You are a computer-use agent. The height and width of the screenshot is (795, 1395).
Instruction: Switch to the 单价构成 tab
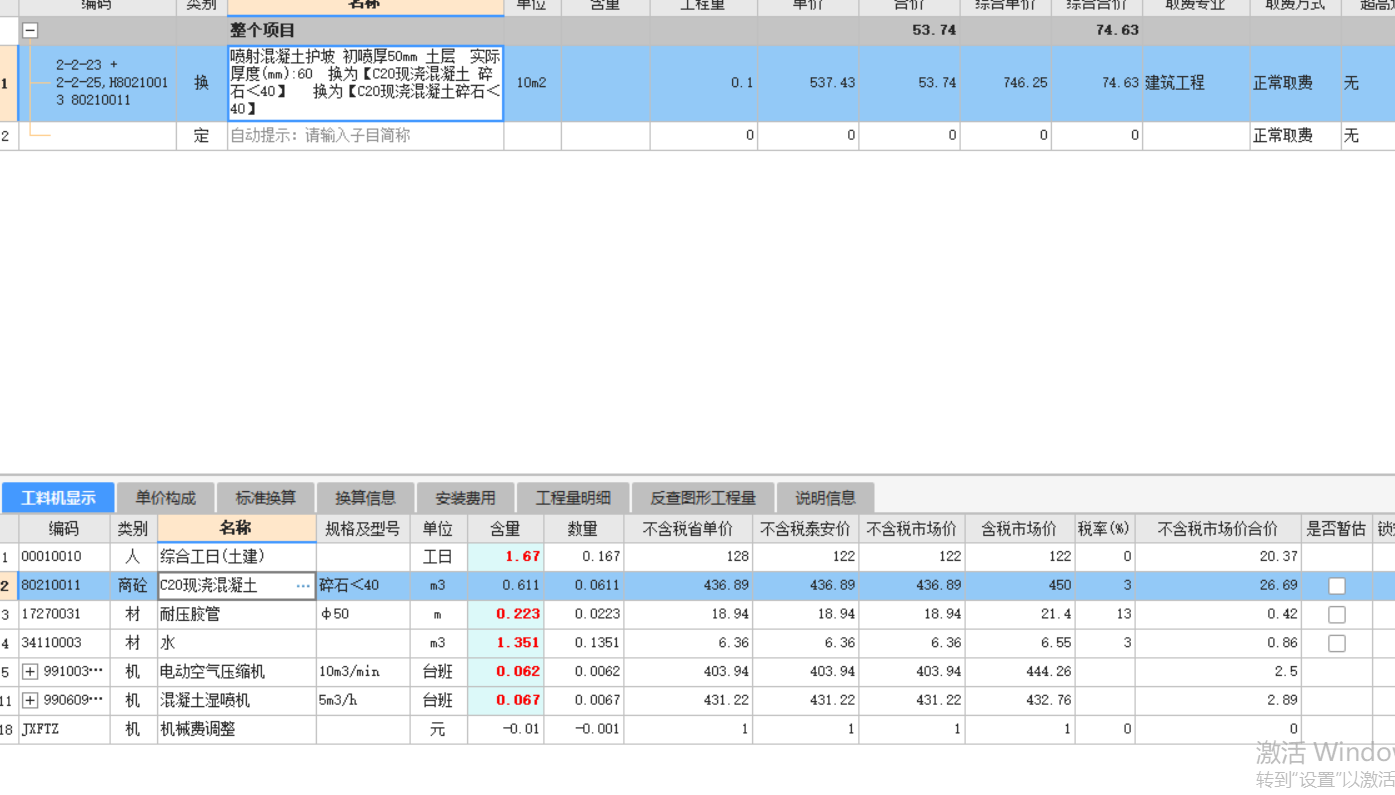click(166, 498)
